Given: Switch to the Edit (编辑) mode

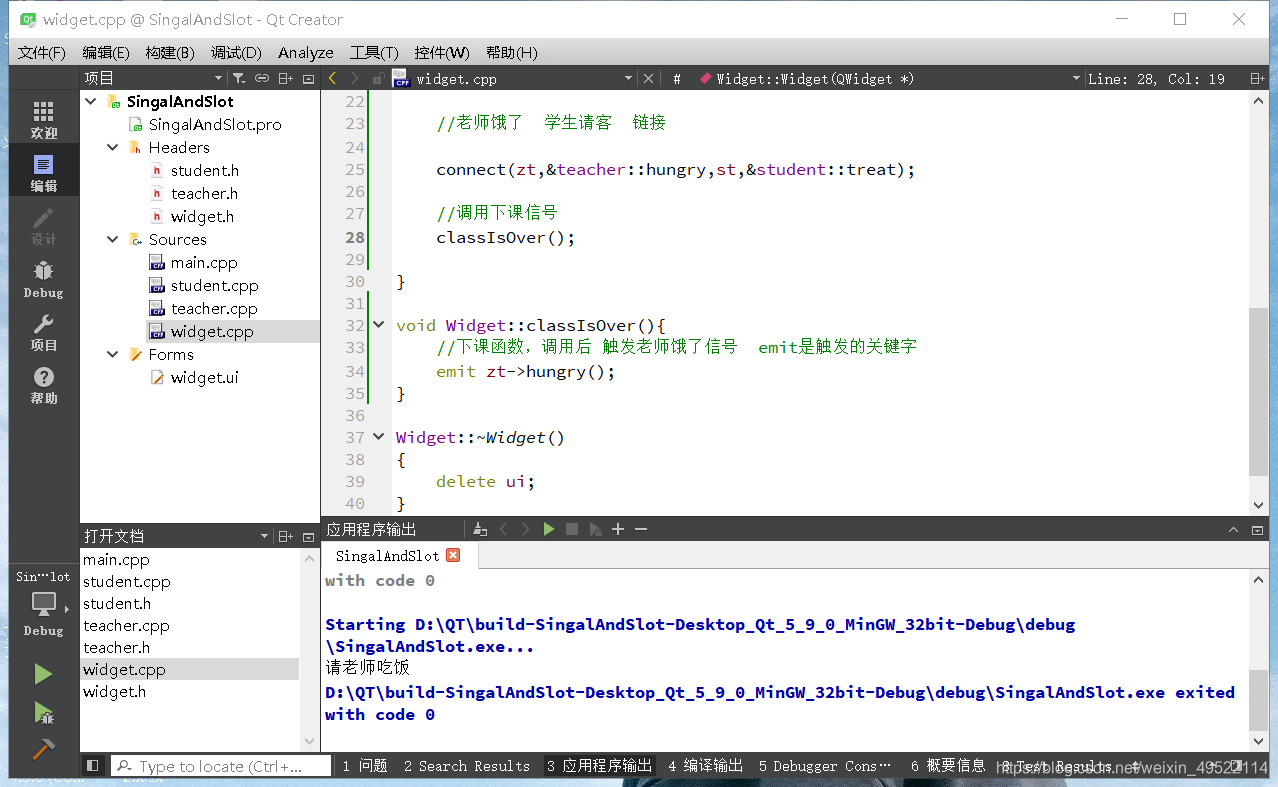Looking at the screenshot, I should [43, 173].
